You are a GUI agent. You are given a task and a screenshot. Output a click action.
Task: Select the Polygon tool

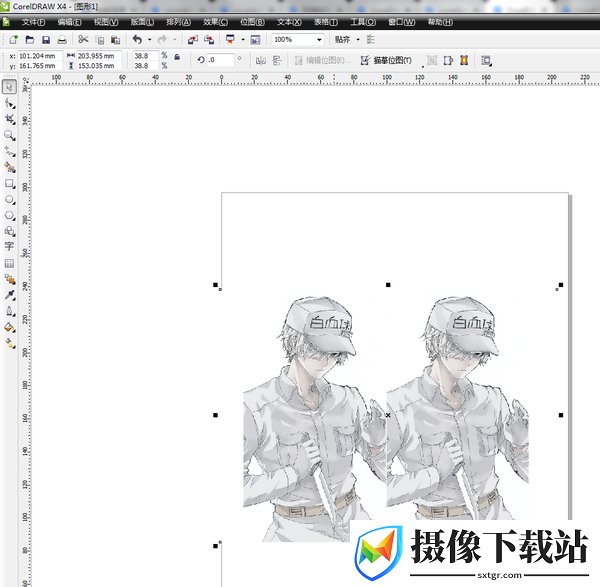pos(9,215)
